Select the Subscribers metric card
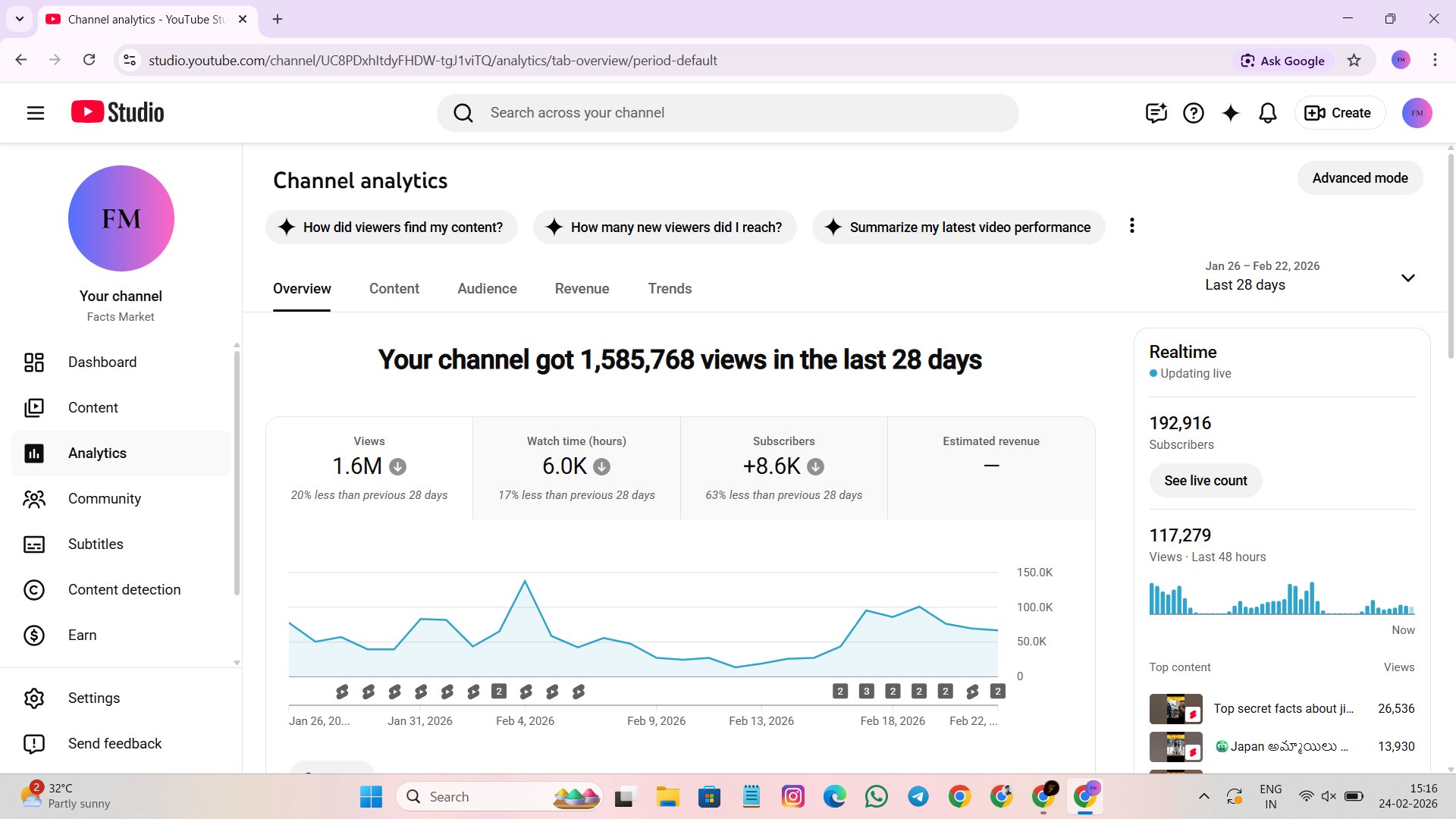The image size is (1456, 819). [x=783, y=468]
